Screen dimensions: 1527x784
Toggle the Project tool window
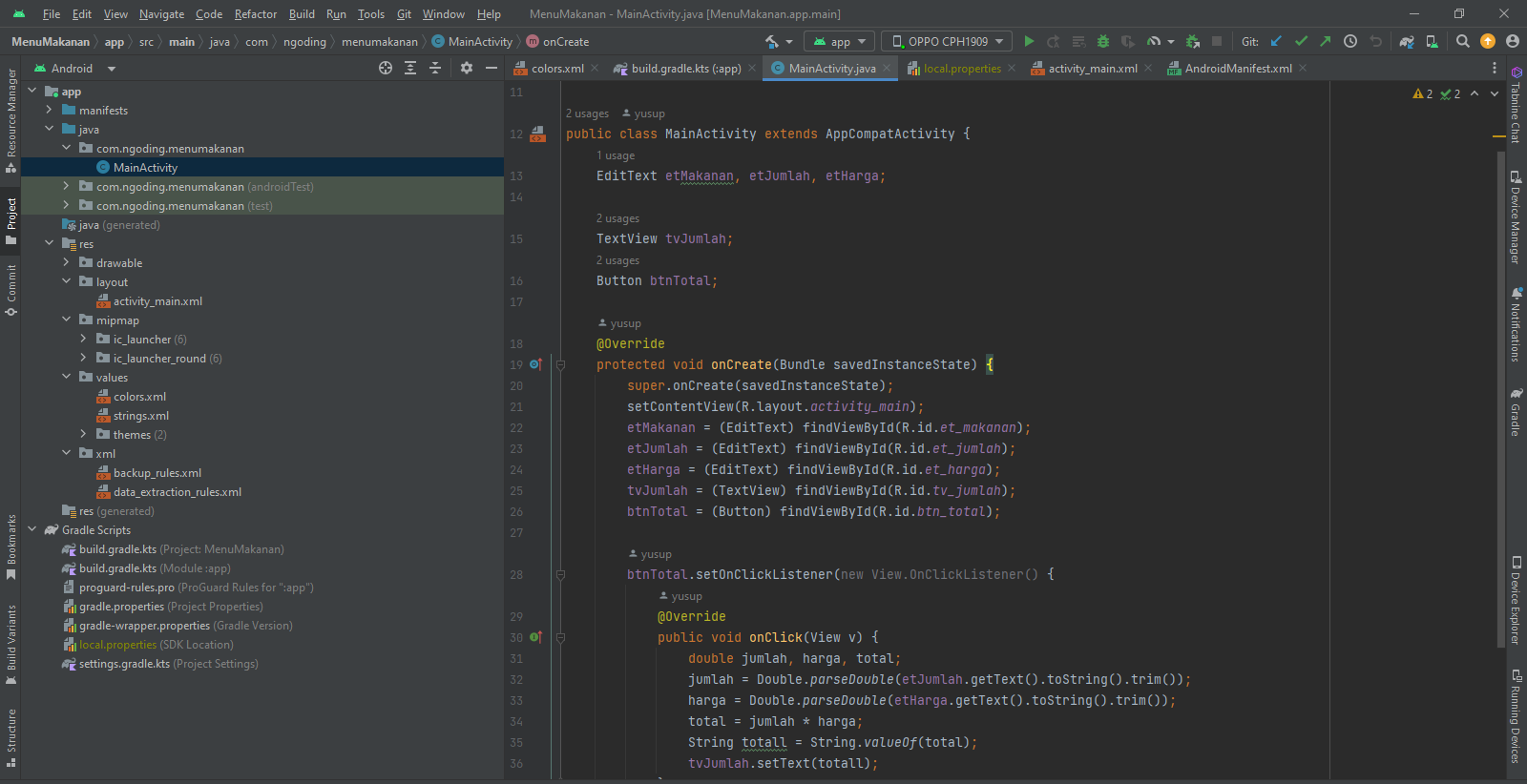coord(11,219)
